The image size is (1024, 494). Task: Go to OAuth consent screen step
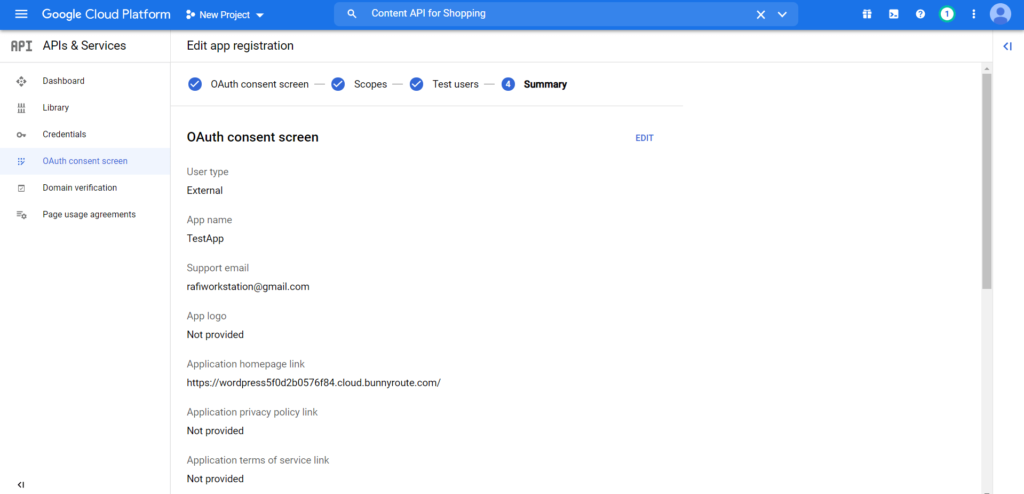pyautogui.click(x=259, y=84)
